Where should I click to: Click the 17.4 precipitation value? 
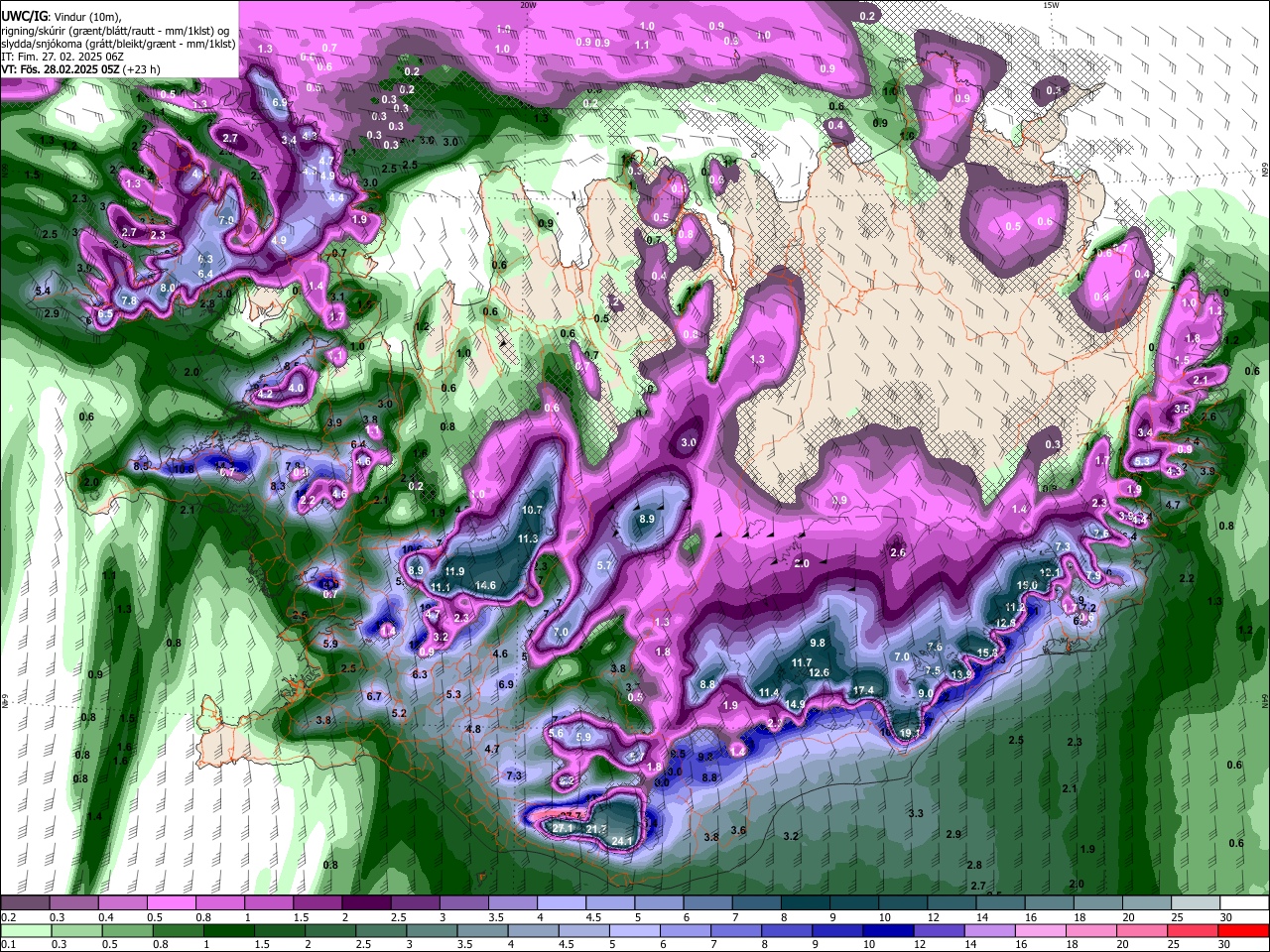[863, 690]
